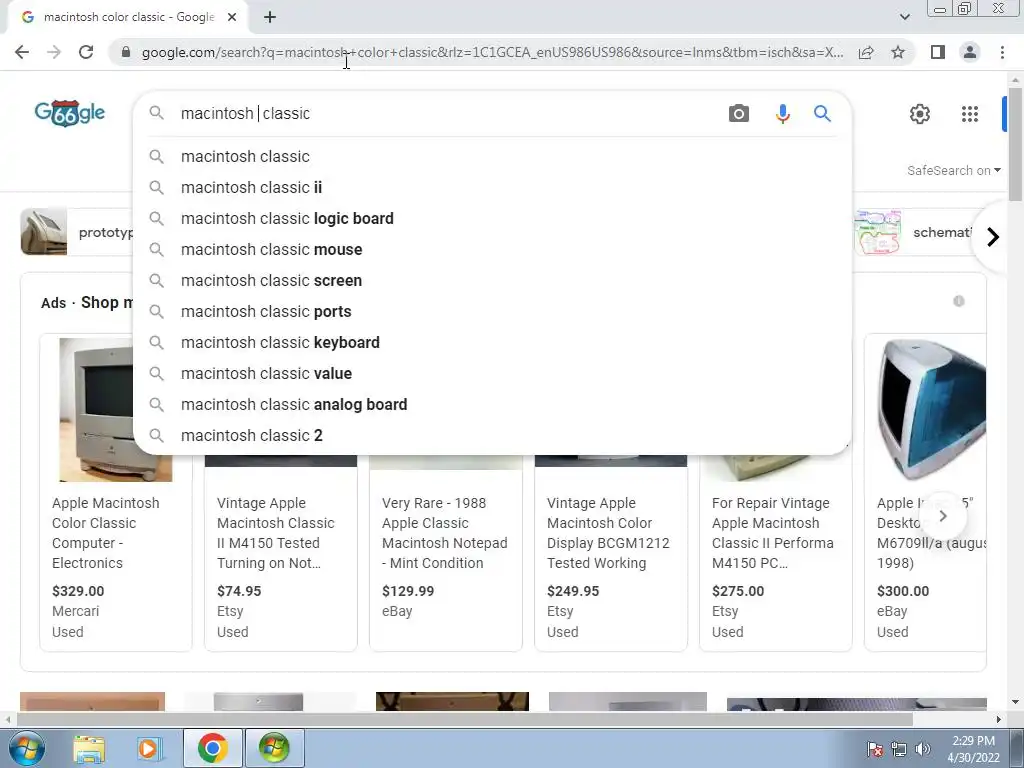Select suggestion macintosh classic ii
This screenshot has height=768, width=1024.
click(x=492, y=187)
